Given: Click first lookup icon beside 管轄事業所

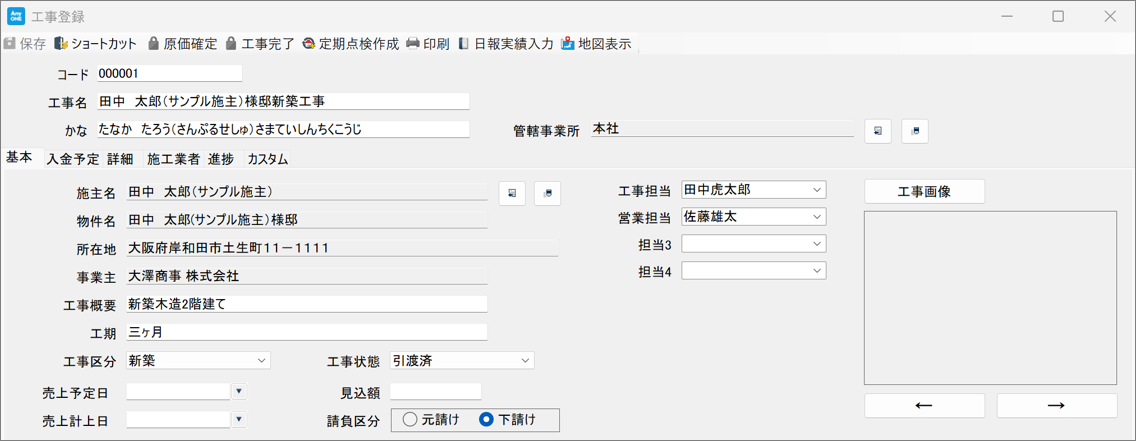Looking at the screenshot, I should coord(877,131).
